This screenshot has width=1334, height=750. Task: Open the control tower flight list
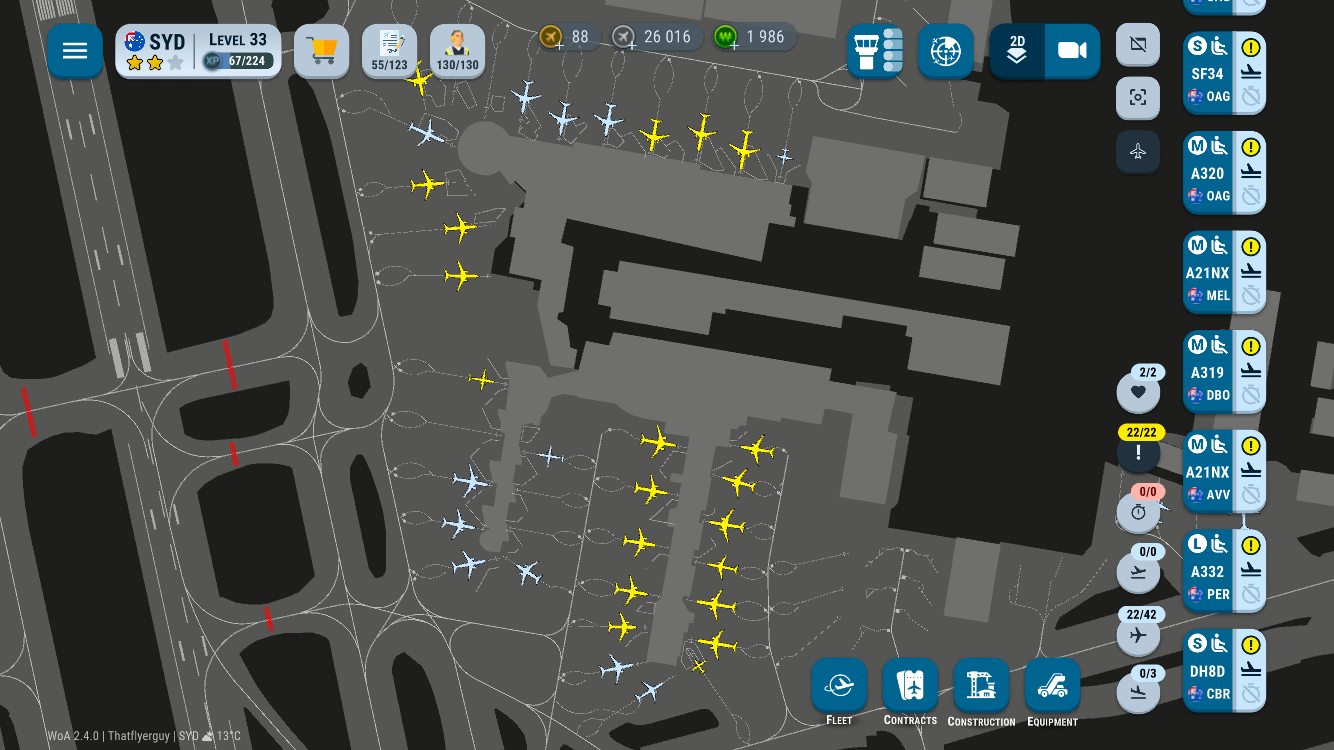[875, 51]
